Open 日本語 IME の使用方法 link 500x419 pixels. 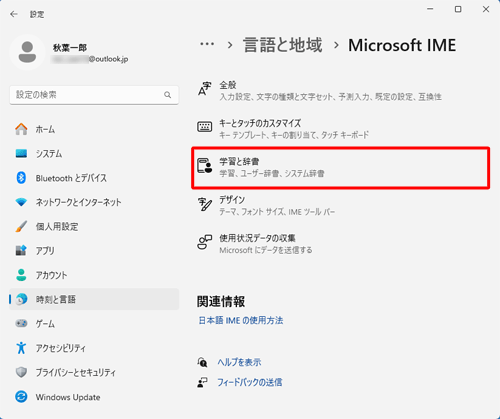(x=241, y=321)
